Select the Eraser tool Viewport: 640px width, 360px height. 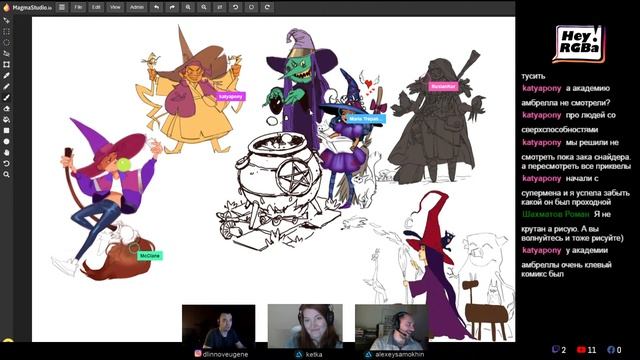click(x=7, y=109)
